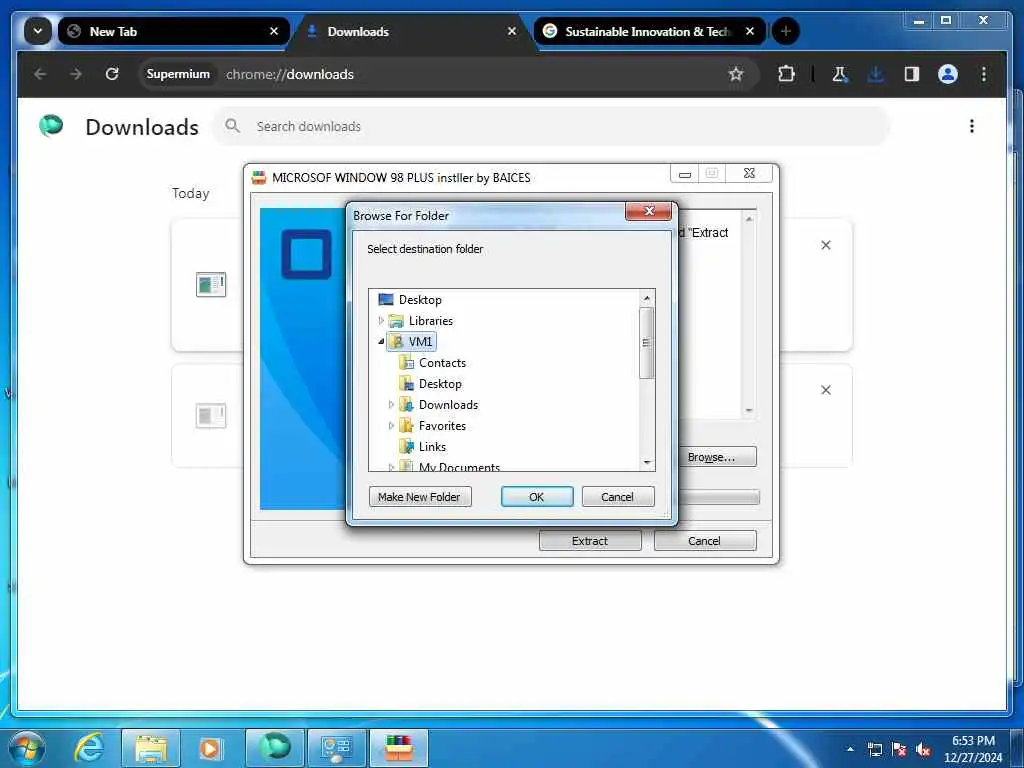
Task: Click the installer progress bar
Action: point(718,498)
